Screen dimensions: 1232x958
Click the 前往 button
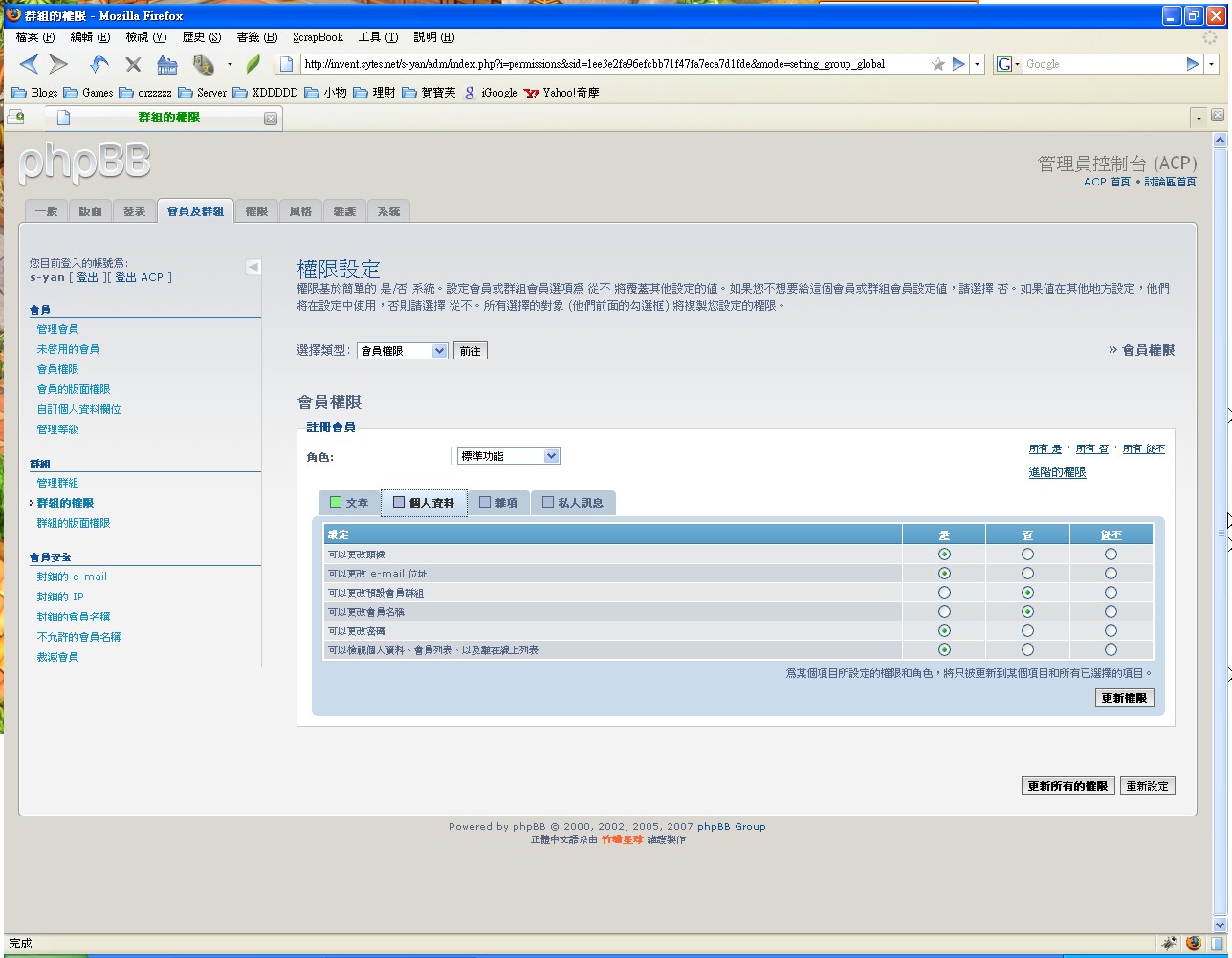470,351
